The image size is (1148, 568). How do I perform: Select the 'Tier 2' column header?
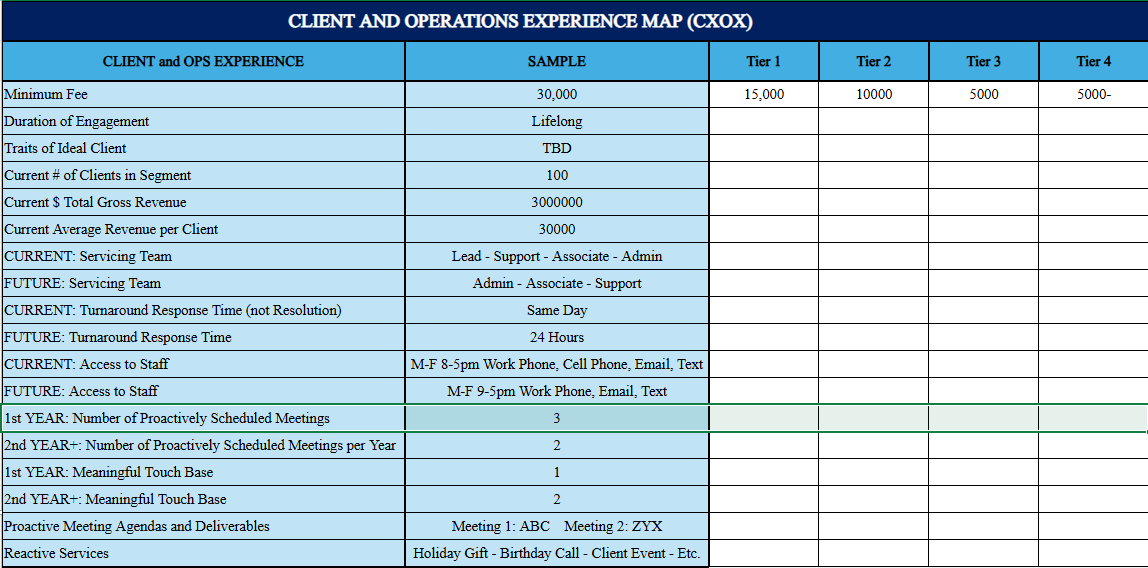[873, 61]
